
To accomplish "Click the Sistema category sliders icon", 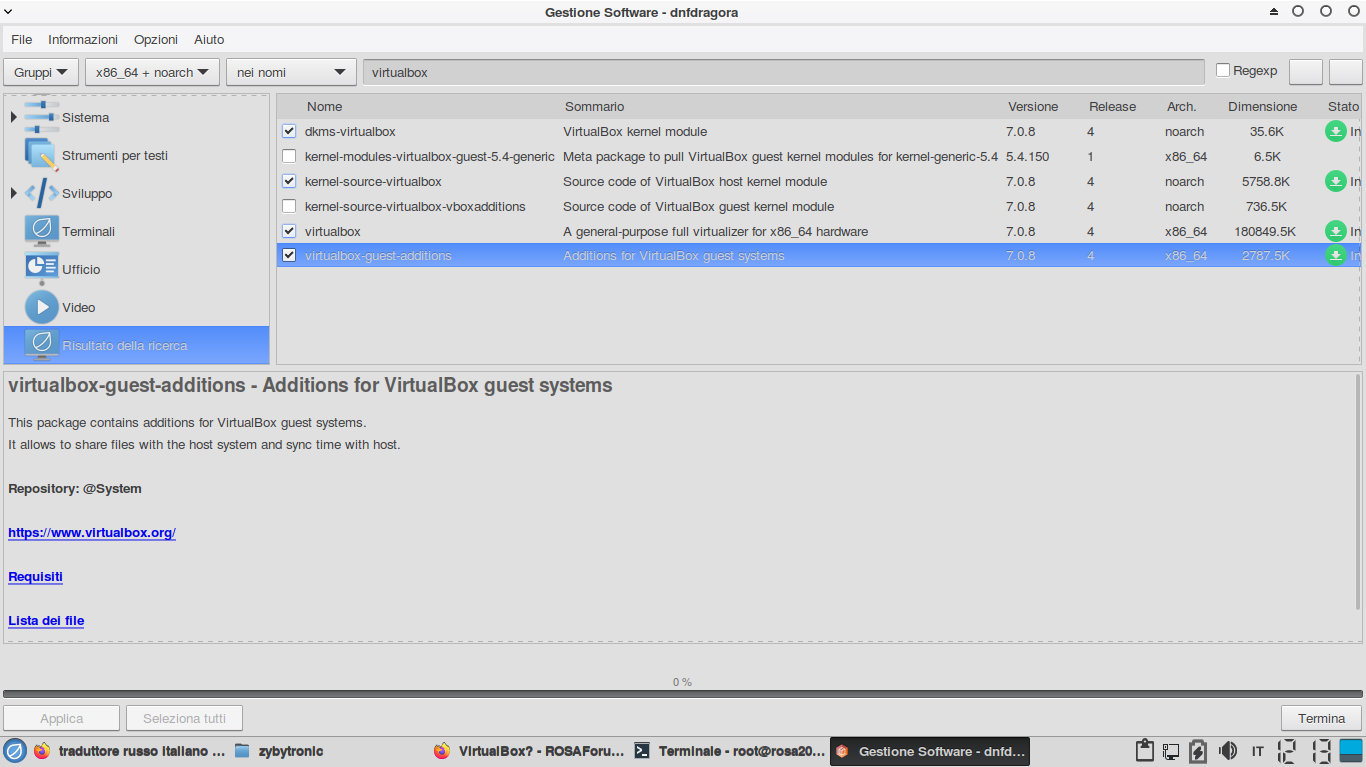I will [41, 117].
